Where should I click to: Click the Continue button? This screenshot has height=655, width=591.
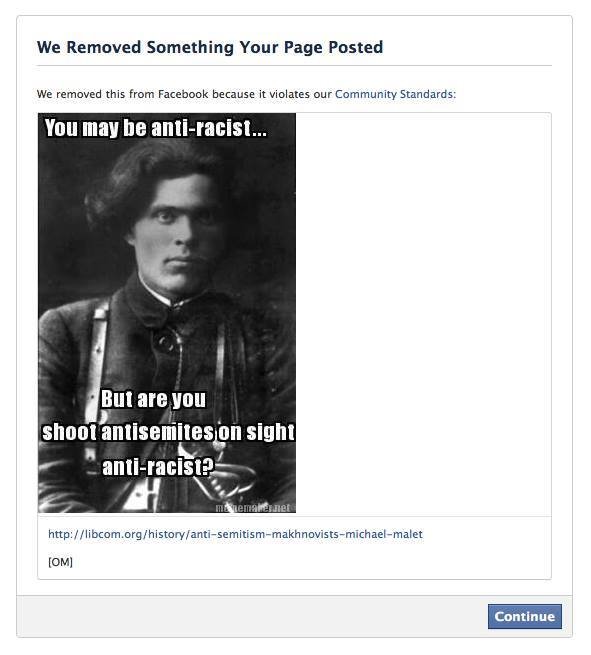(x=525, y=616)
